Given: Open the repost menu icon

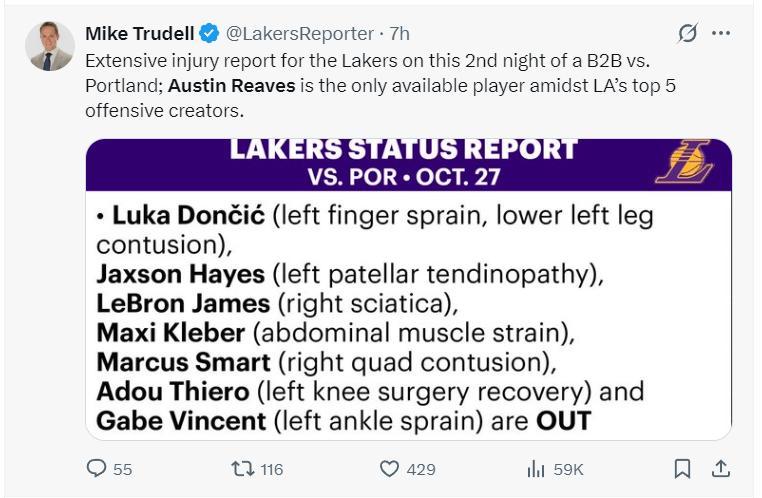Looking at the screenshot, I should pos(242,468).
